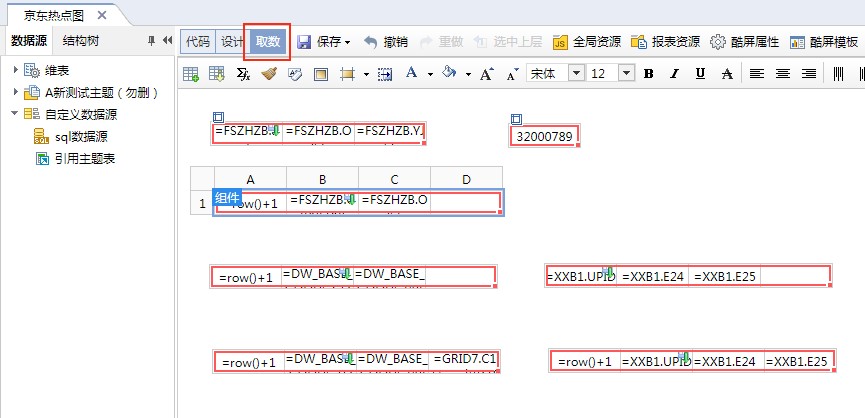Image resolution: width=865 pixels, height=418 pixels.
Task: Toggle bold formatting
Action: [x=648, y=74]
